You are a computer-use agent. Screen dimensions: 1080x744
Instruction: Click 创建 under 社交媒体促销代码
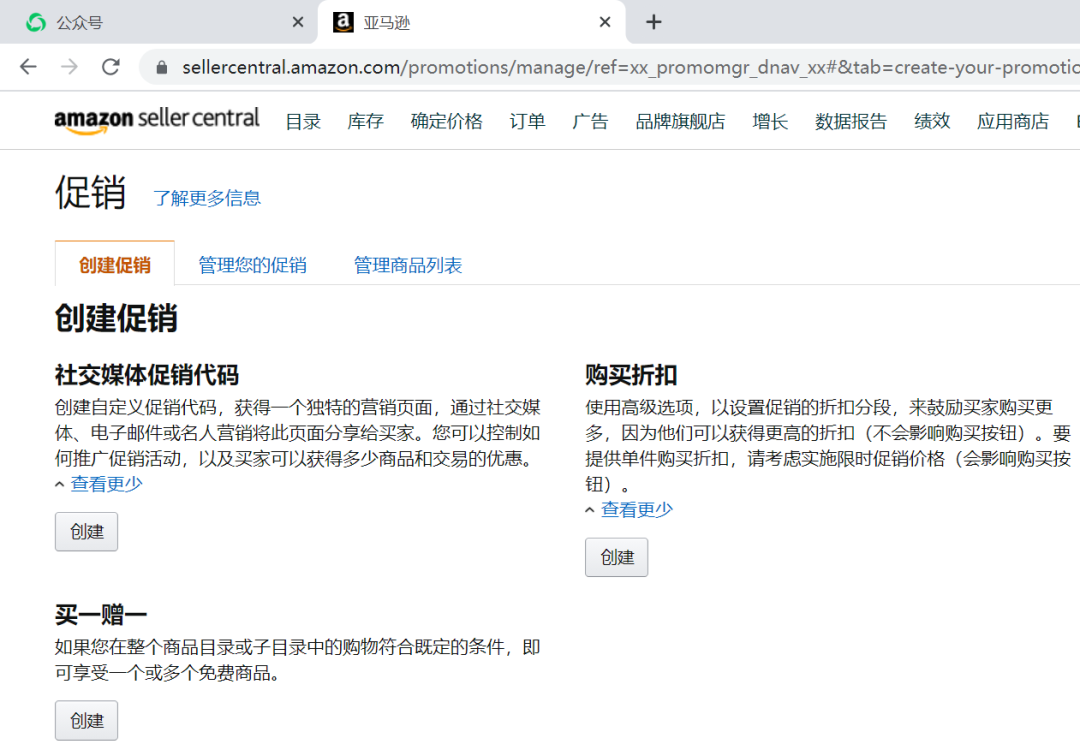[x=86, y=531]
